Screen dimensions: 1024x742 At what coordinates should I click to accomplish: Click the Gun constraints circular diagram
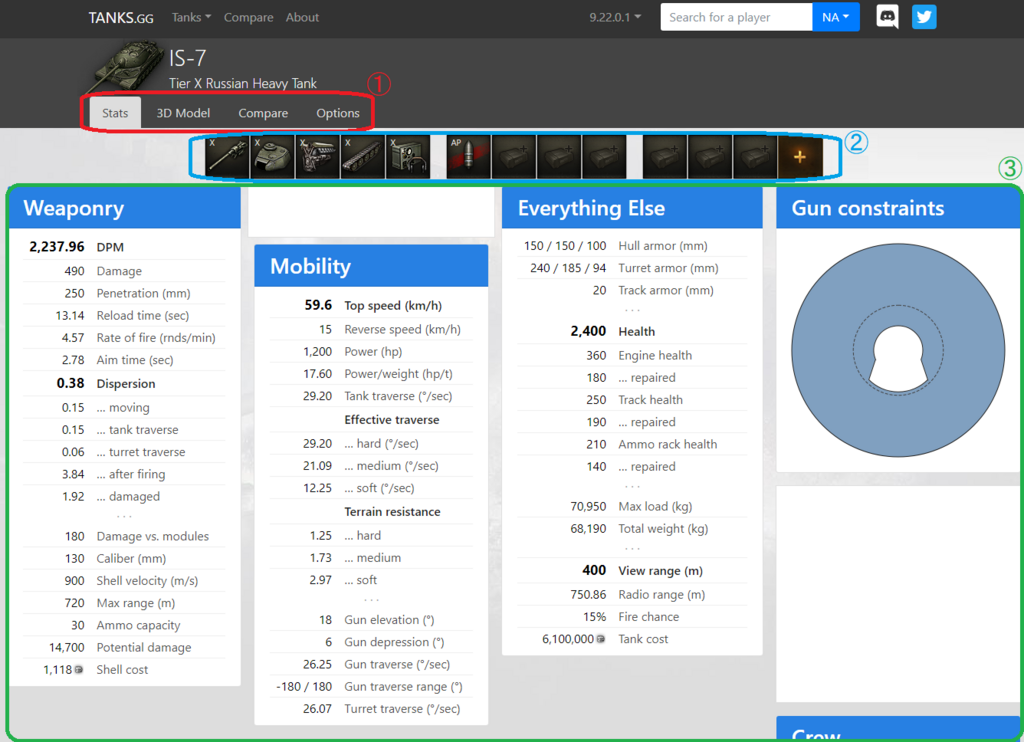click(898, 351)
